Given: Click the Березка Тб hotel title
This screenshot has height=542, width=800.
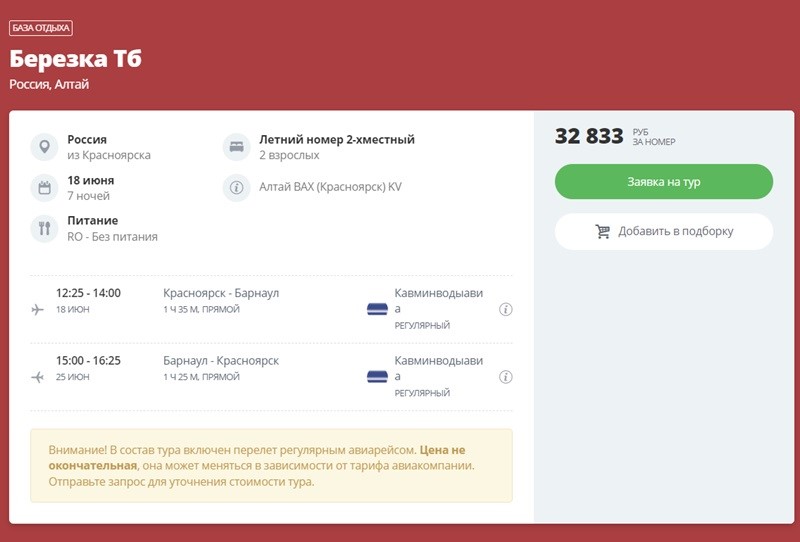Looking at the screenshot, I should point(76,59).
